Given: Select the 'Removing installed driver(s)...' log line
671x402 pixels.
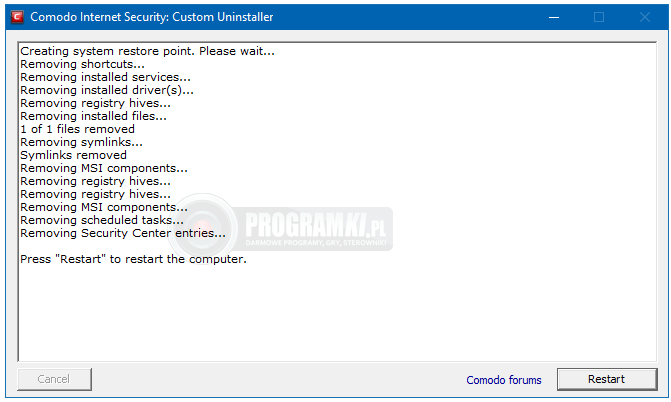Looking at the screenshot, I should pos(107,90).
